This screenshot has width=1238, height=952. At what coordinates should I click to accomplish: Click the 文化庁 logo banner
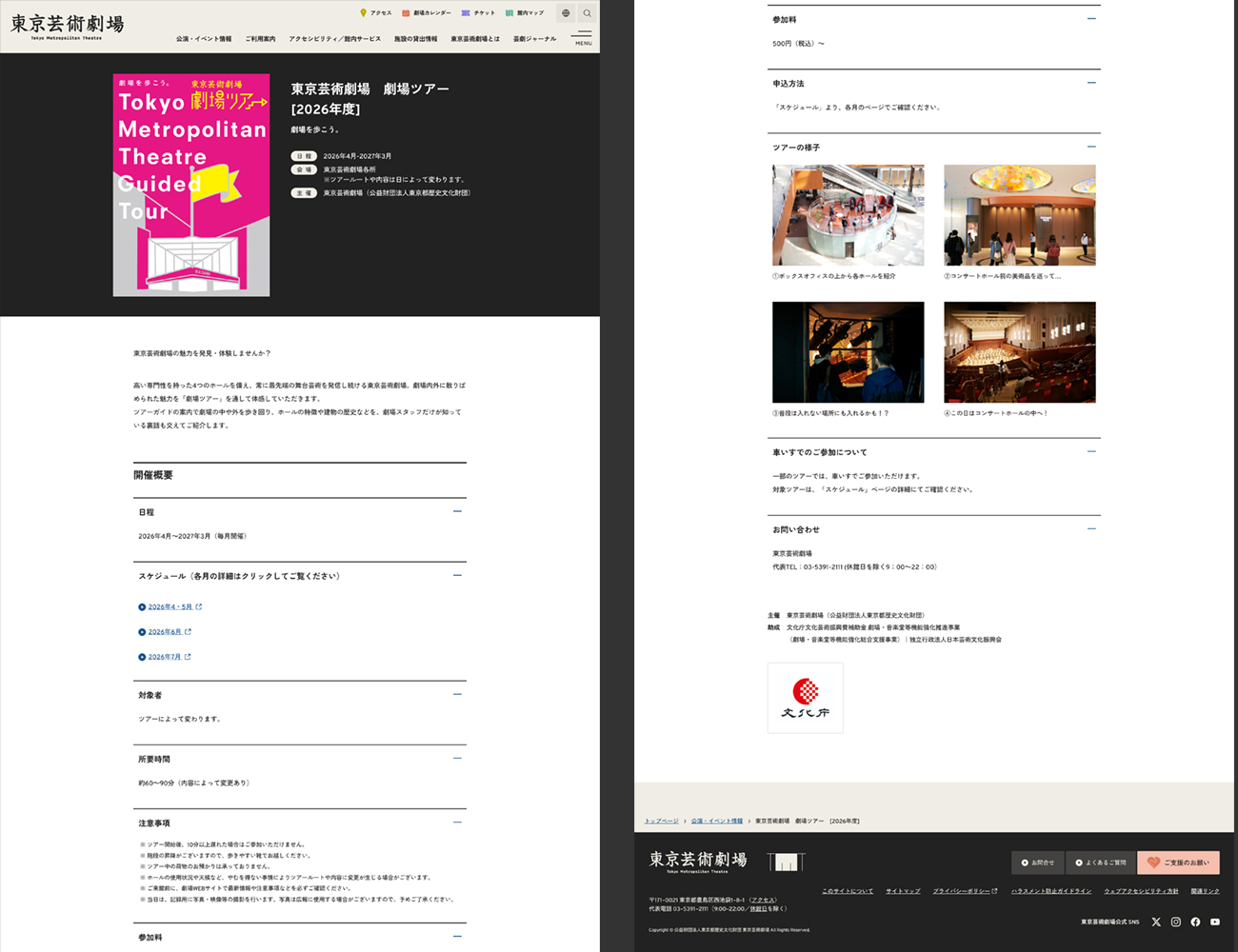806,698
